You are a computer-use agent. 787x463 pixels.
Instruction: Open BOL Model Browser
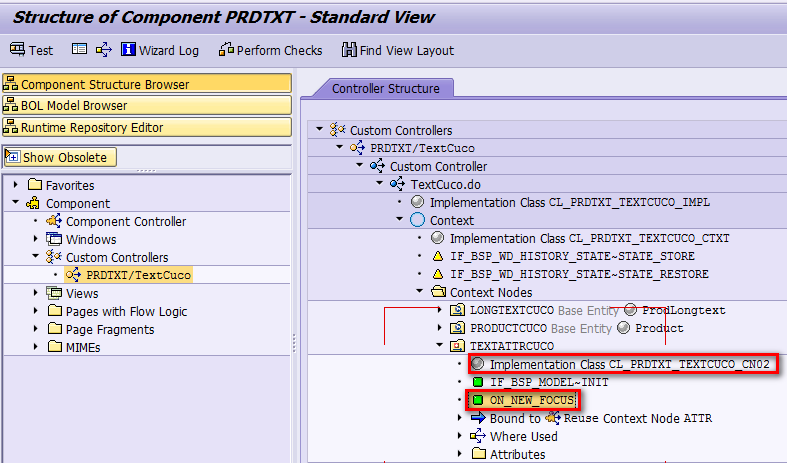[x=147, y=105]
